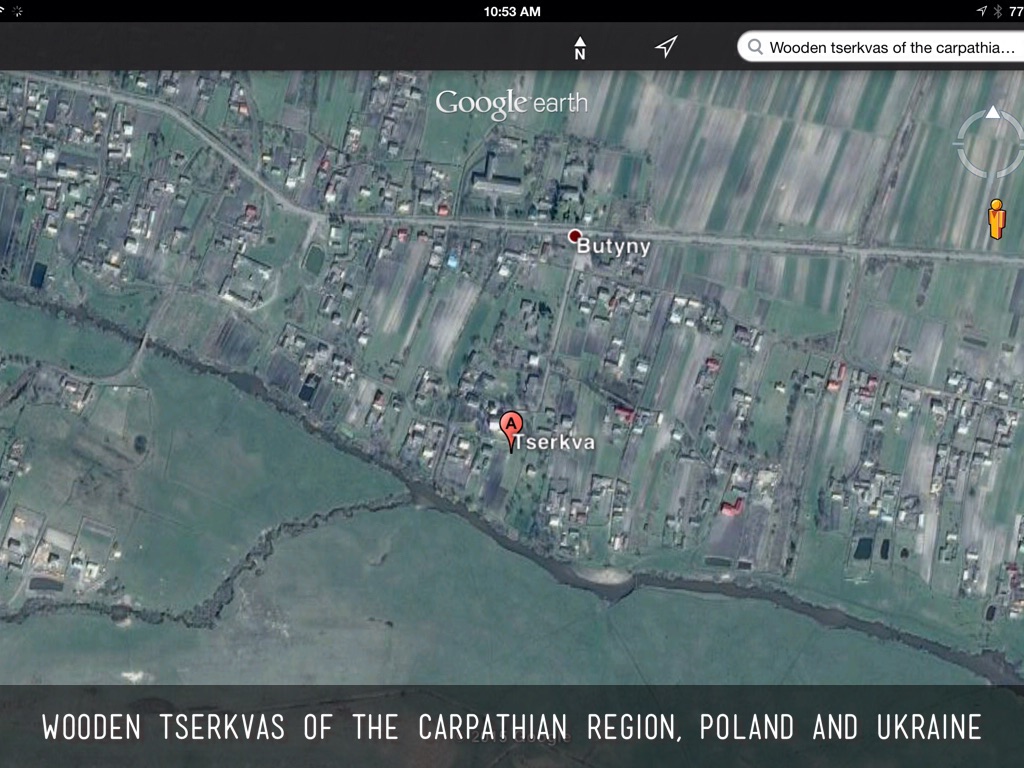This screenshot has width=1024, height=768.
Task: Tap the magnifier icon in search field
Action: 755,47
